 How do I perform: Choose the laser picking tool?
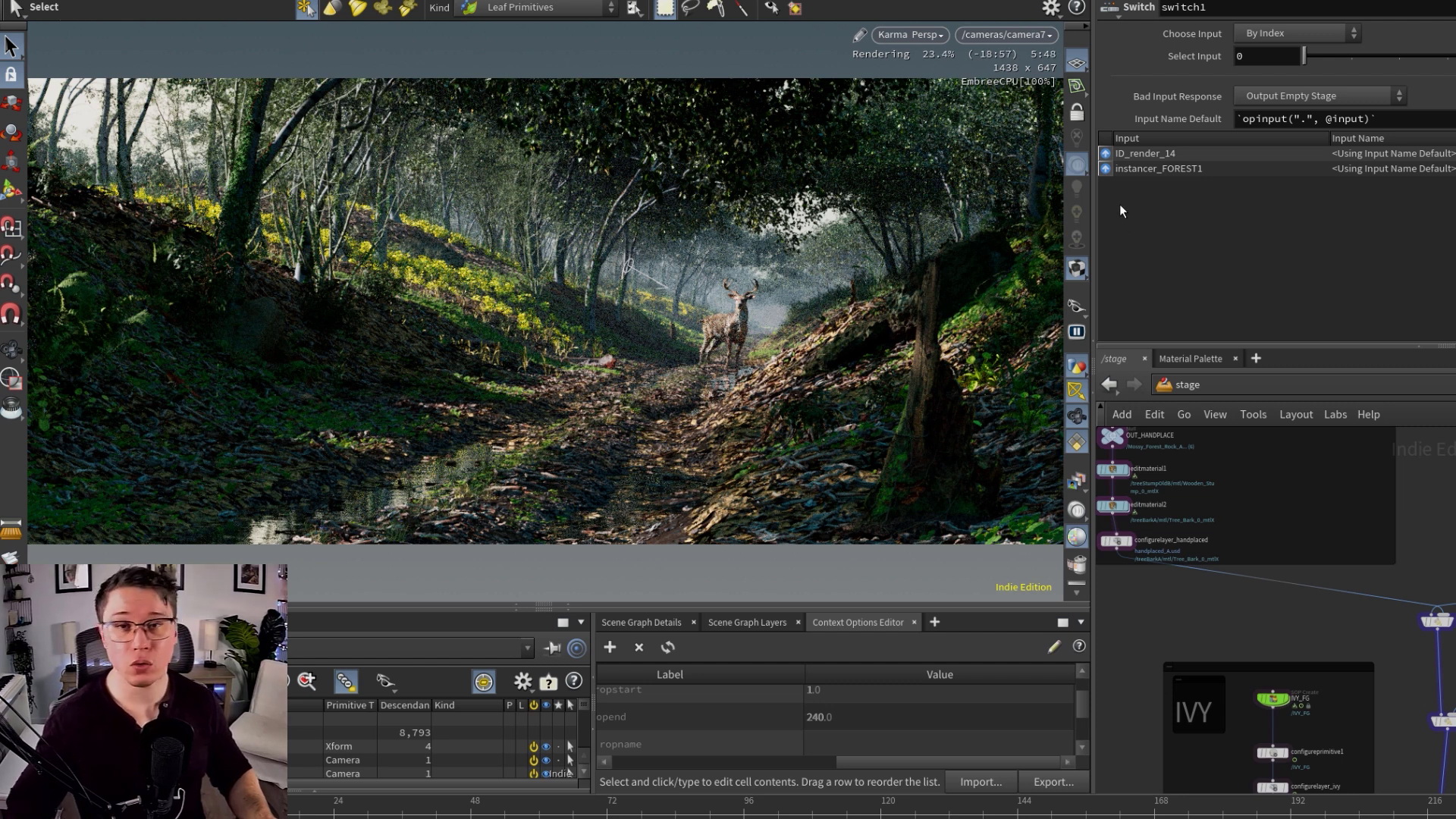coord(742,8)
